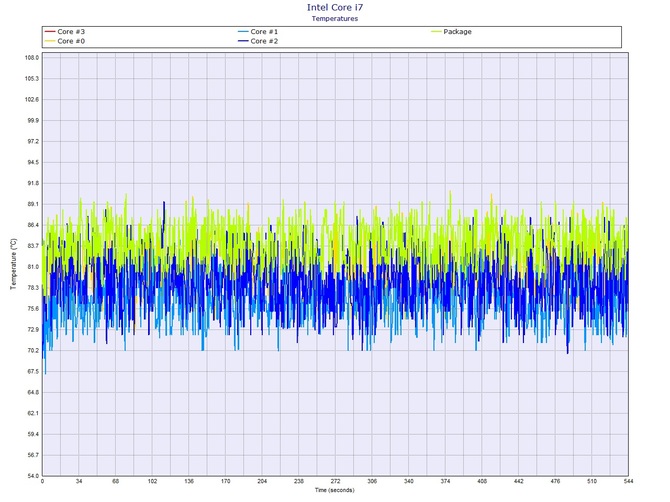
Task: Click the green Package color line
Action: click(436, 32)
